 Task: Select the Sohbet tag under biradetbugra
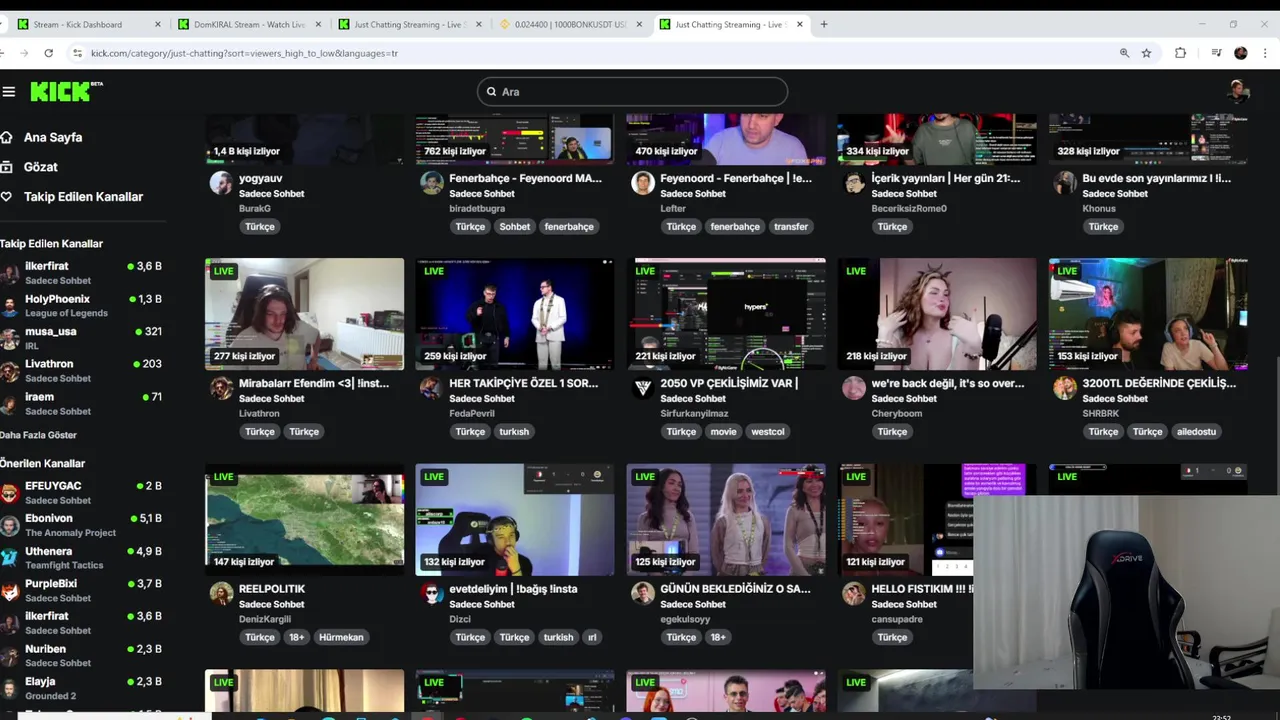tap(515, 227)
